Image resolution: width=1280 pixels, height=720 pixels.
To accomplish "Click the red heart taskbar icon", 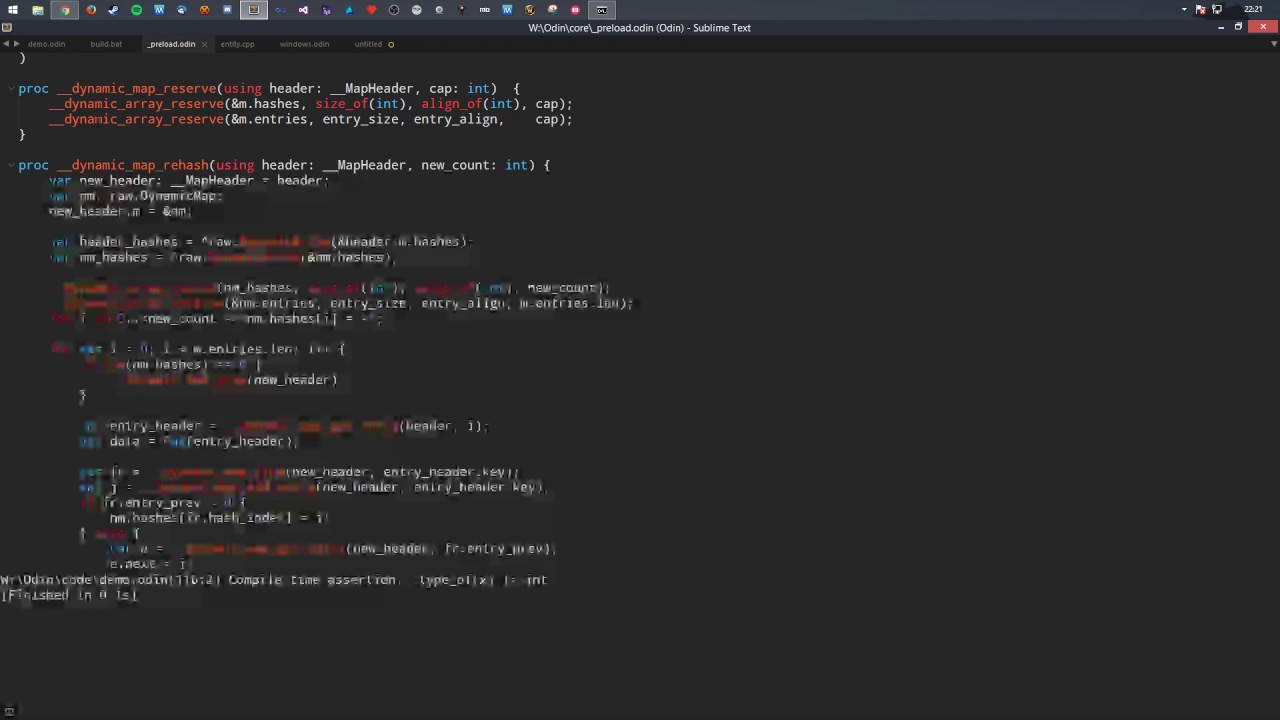I will [x=371, y=10].
